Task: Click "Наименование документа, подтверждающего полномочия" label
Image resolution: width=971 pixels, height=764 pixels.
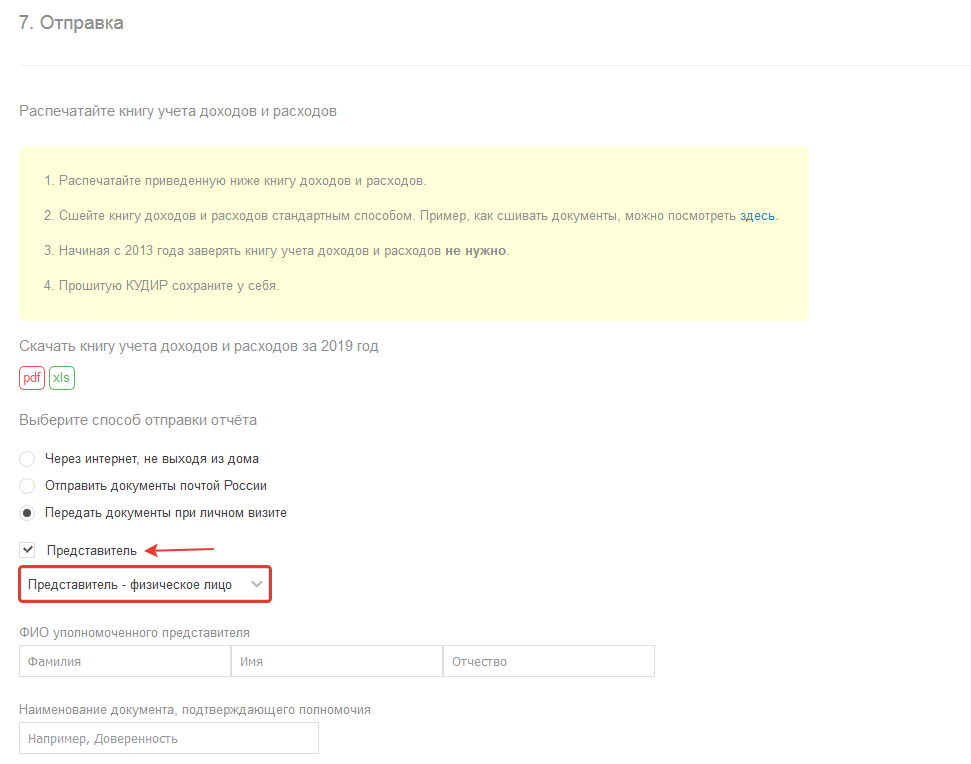Action: point(195,710)
